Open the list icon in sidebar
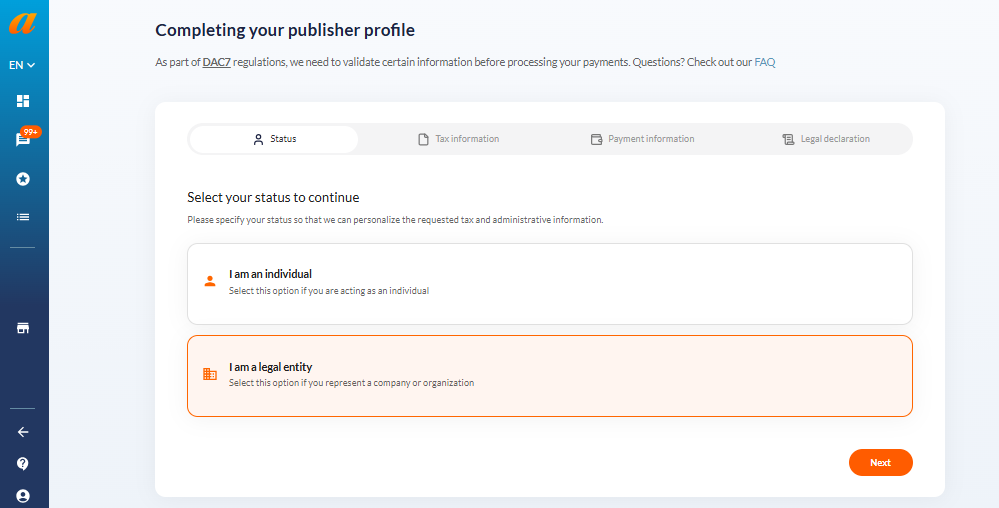The width and height of the screenshot is (999, 508). click(x=23, y=217)
